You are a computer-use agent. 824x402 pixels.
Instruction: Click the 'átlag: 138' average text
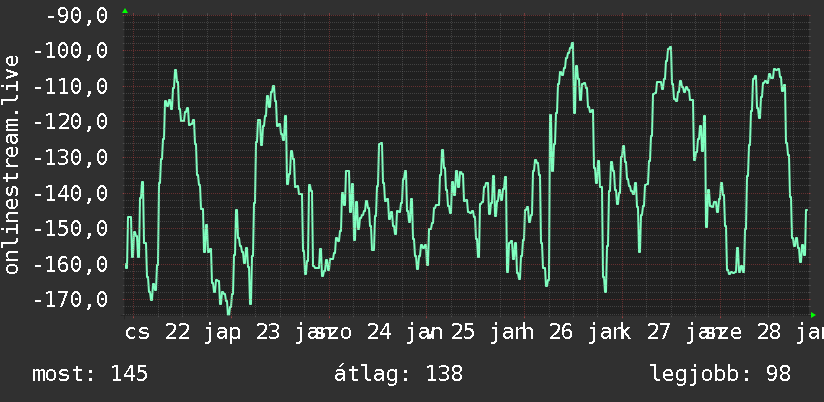(398, 374)
